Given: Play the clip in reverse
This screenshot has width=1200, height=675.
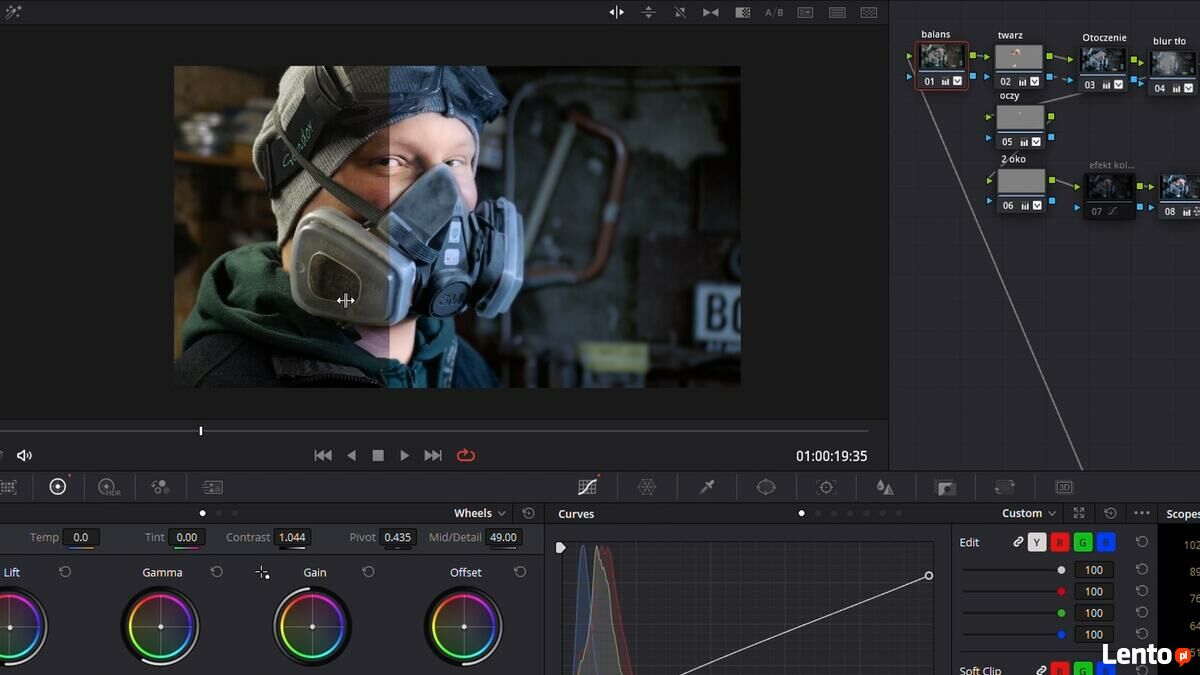Looking at the screenshot, I should click(351, 455).
